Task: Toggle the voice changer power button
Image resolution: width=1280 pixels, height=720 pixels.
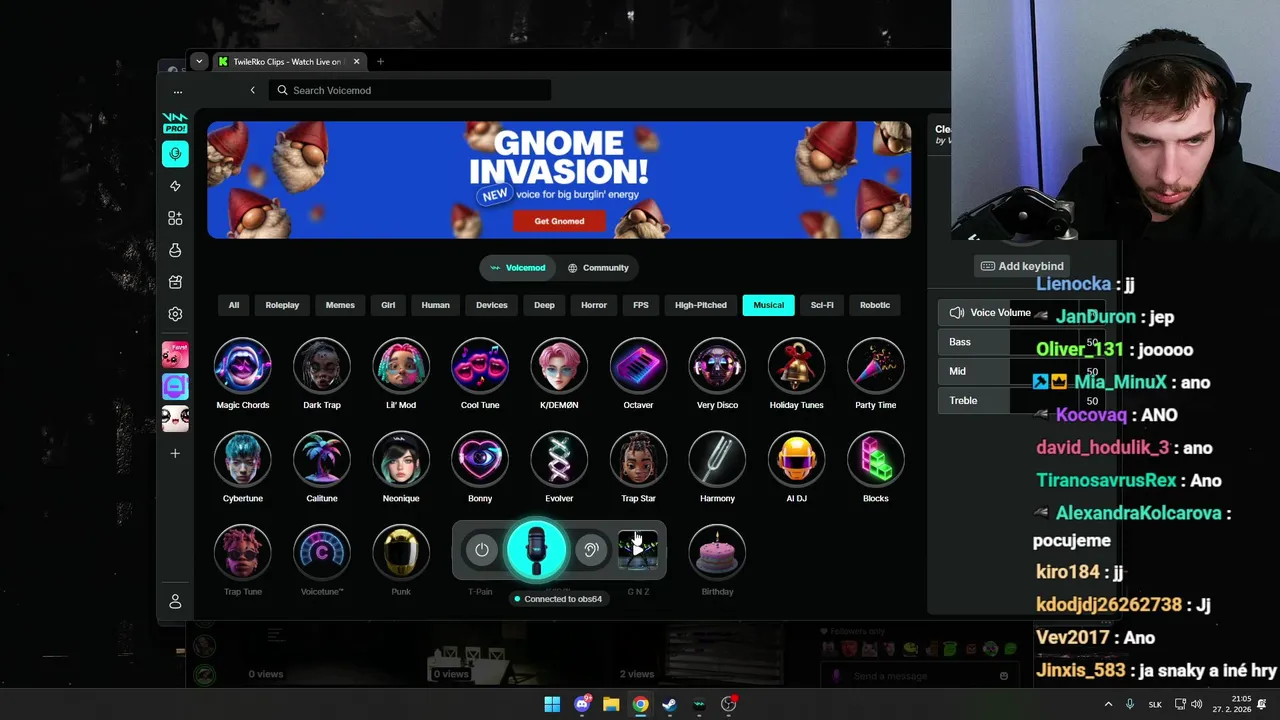Action: click(x=482, y=550)
